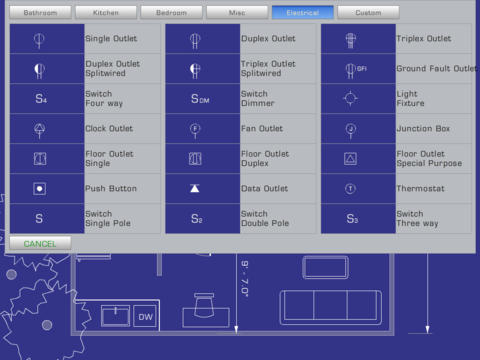This screenshot has height=360, width=480.
Task: Click the 'Clock Outlet' label
Action: point(109,128)
